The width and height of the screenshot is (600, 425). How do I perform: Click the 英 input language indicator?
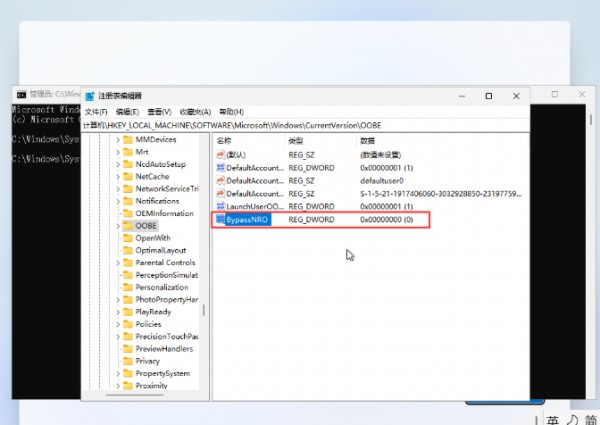coord(552,420)
